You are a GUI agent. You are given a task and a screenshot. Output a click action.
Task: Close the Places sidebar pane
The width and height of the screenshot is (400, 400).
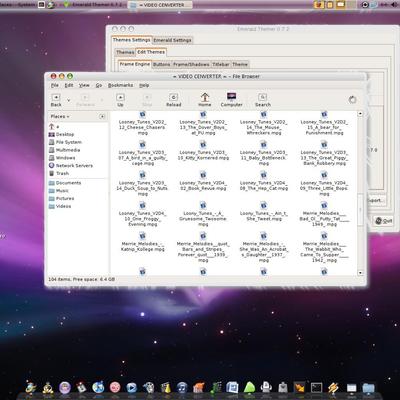coord(102,116)
